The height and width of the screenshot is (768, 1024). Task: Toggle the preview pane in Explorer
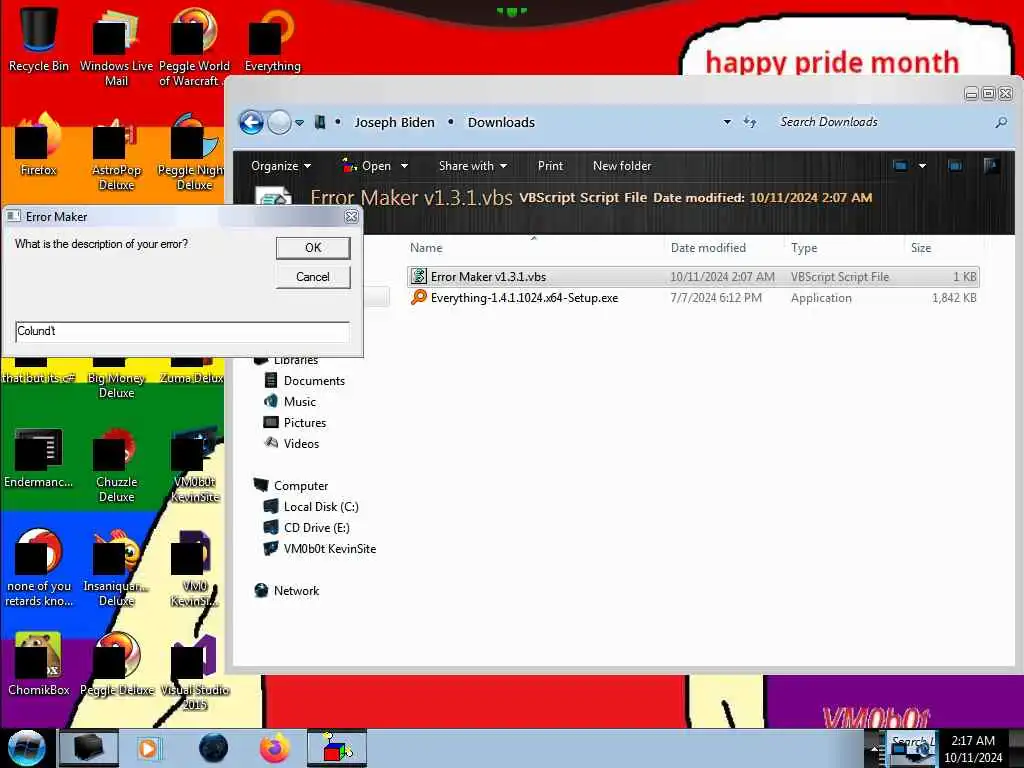955,166
